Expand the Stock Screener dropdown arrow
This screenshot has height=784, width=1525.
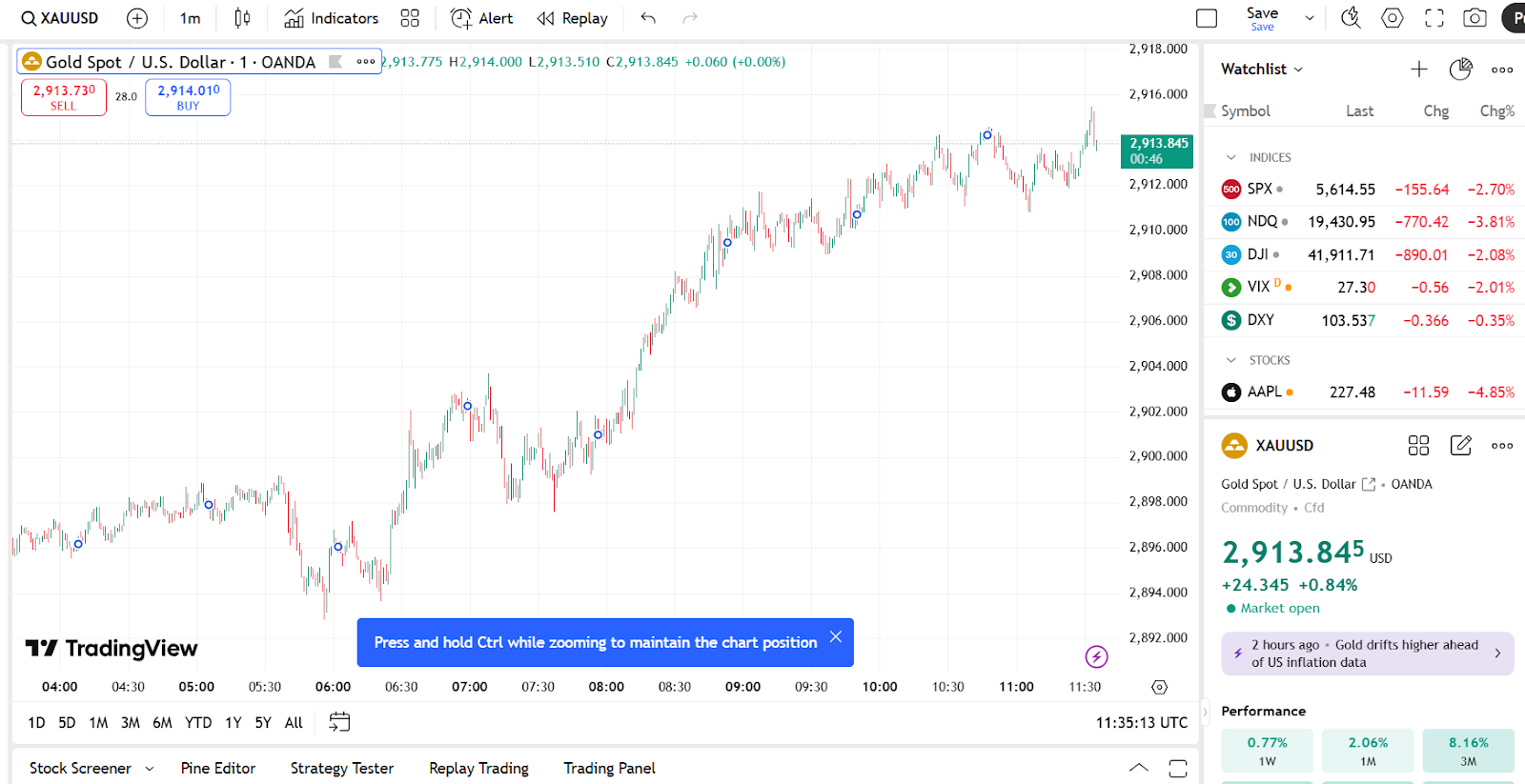[150, 769]
